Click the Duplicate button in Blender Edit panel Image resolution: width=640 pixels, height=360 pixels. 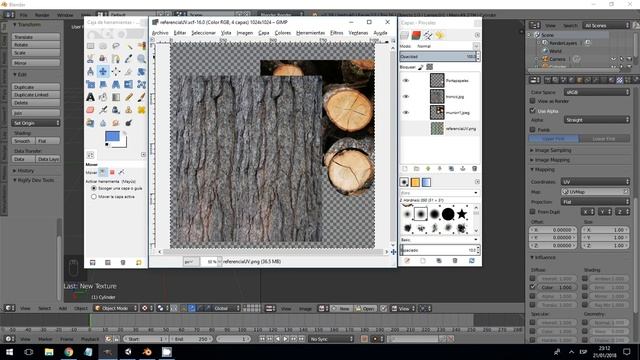[36, 87]
